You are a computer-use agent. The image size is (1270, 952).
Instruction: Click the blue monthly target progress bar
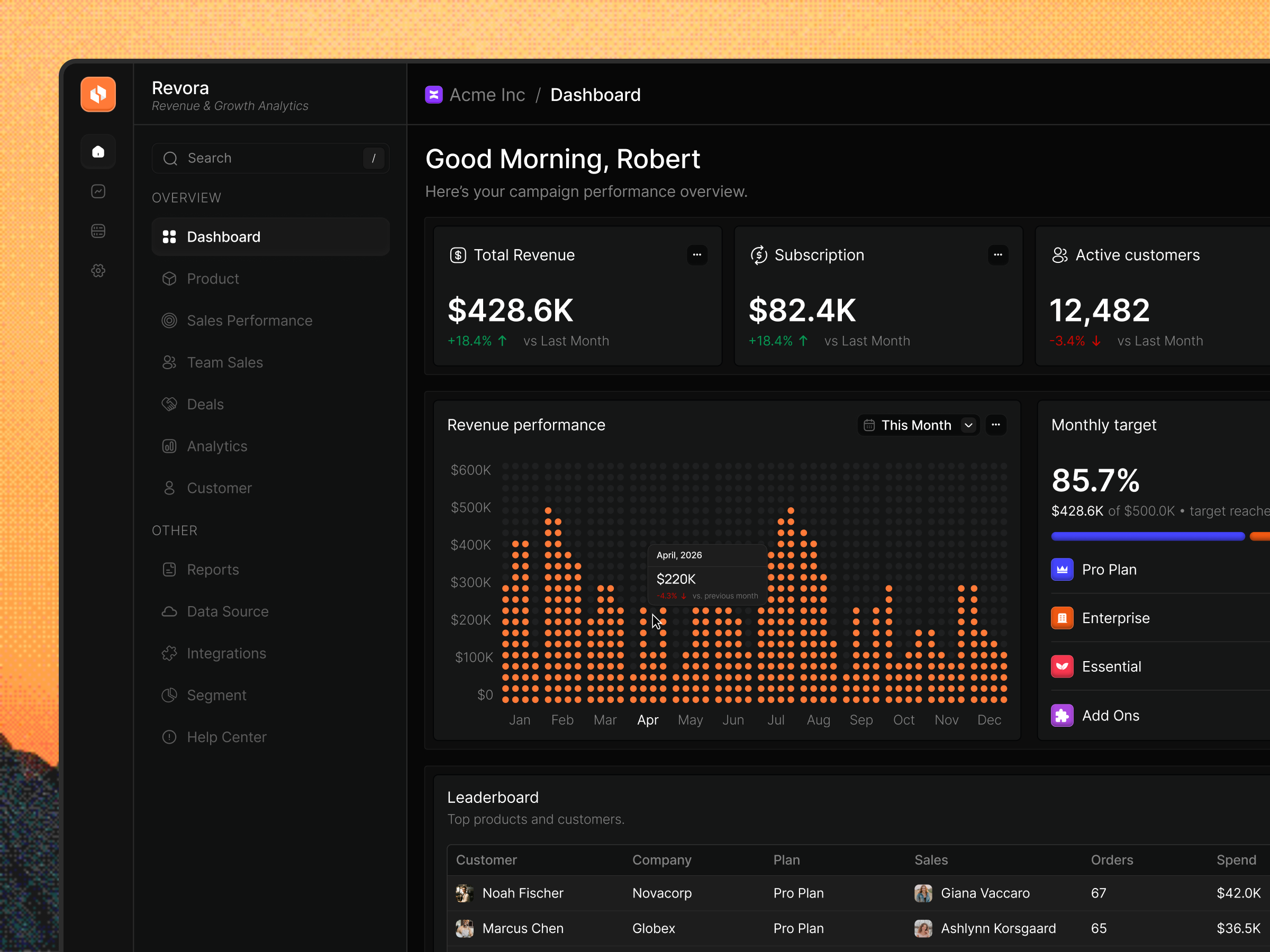click(x=1148, y=536)
